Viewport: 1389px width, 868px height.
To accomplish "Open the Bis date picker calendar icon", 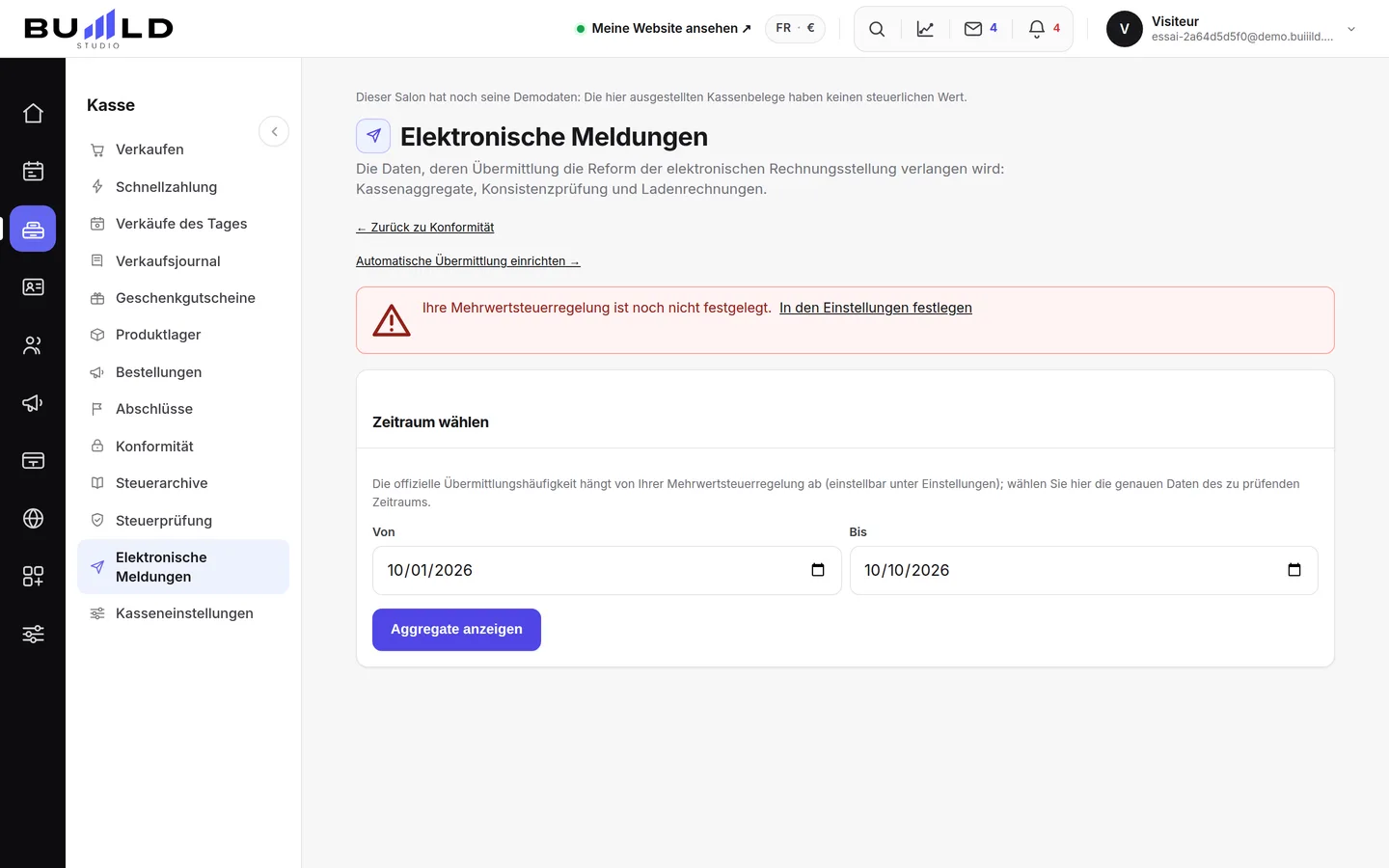I will 1294,570.
